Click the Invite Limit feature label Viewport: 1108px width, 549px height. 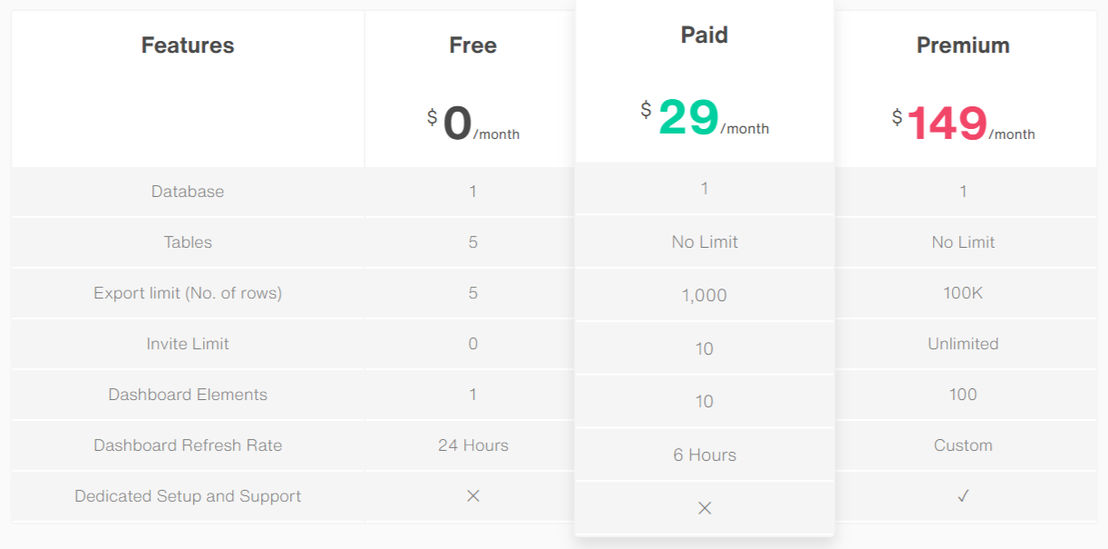point(187,343)
